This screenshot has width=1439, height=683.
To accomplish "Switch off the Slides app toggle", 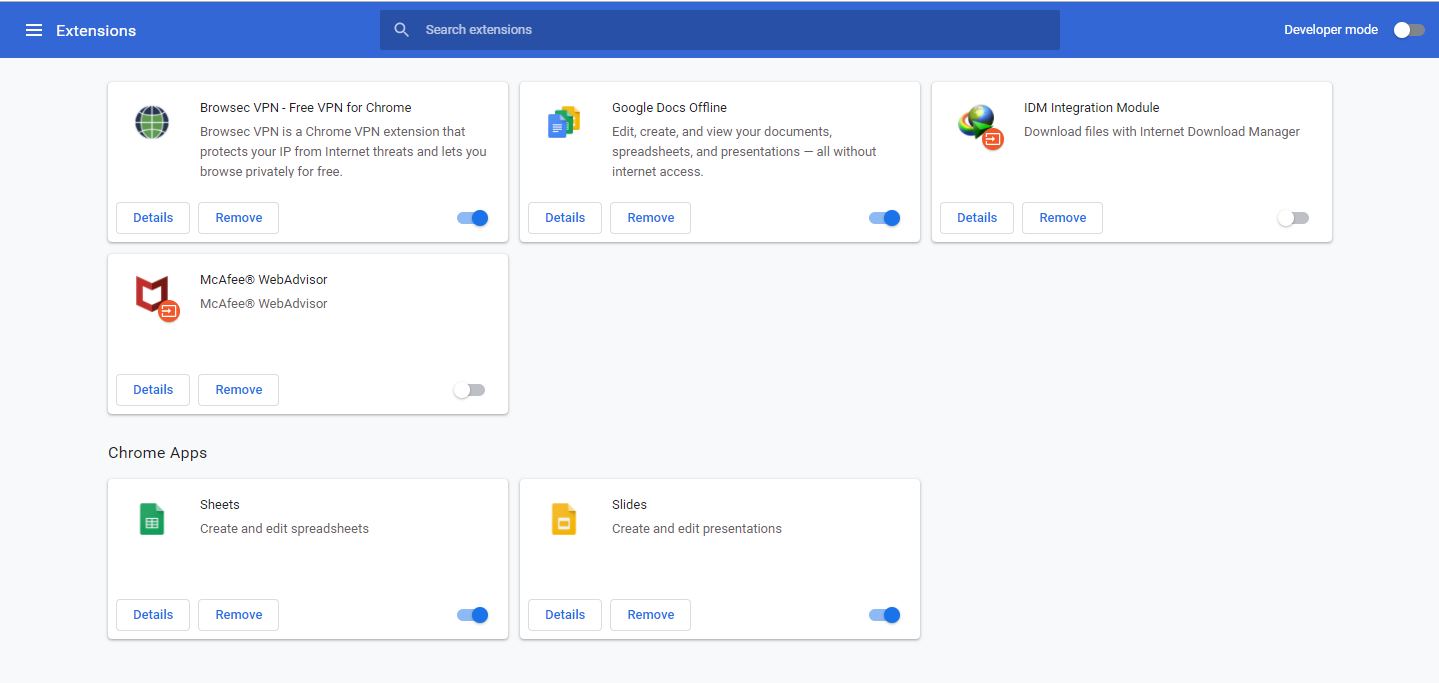I will click(885, 615).
